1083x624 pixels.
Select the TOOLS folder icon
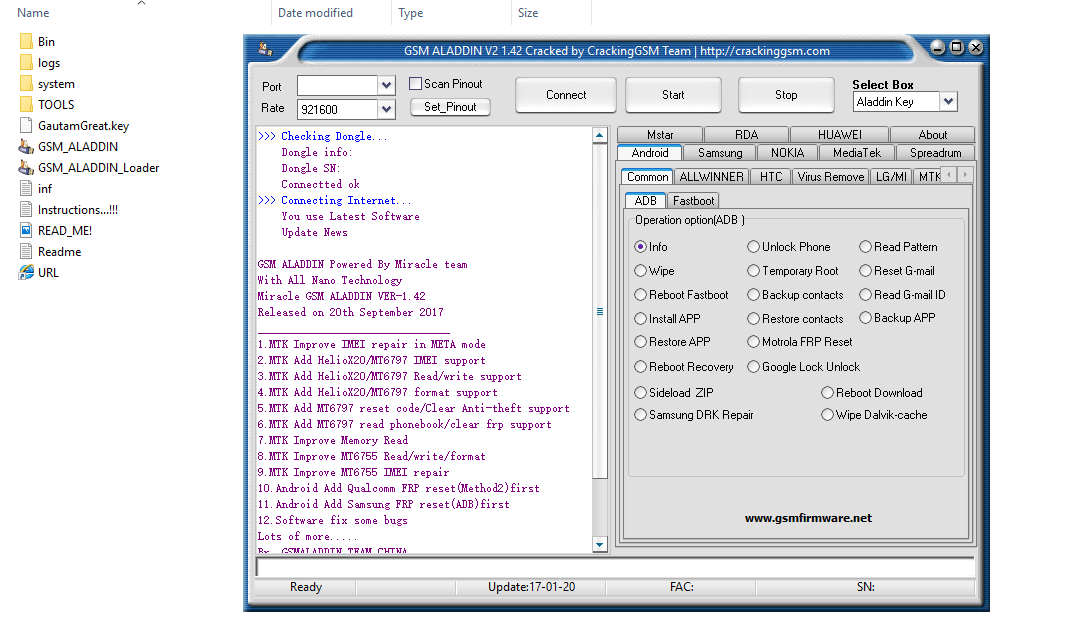tap(26, 104)
